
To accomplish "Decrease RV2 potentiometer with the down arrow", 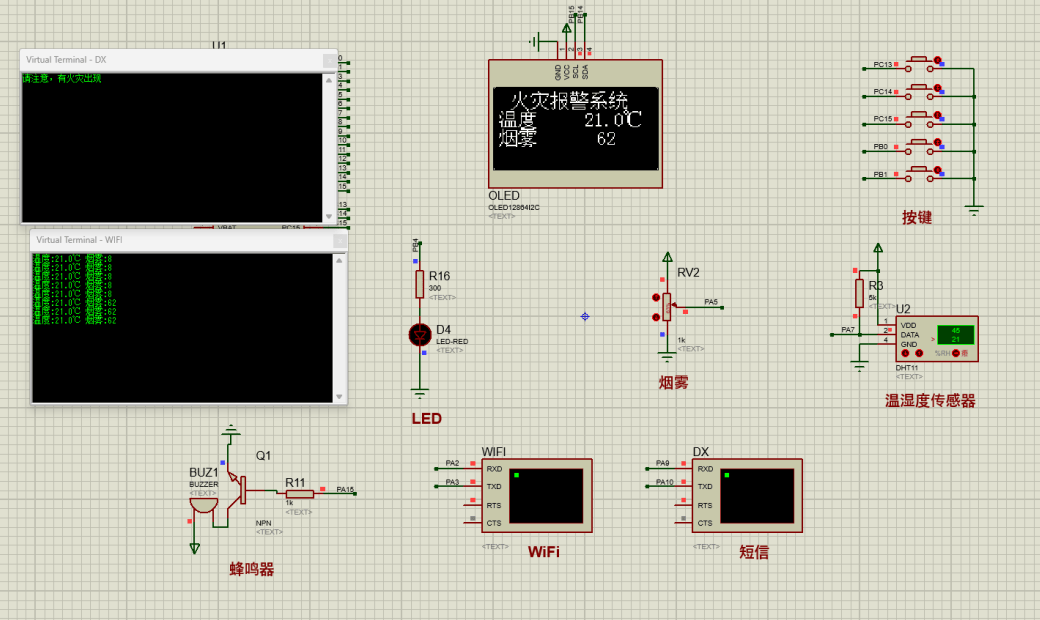I will pos(655,317).
